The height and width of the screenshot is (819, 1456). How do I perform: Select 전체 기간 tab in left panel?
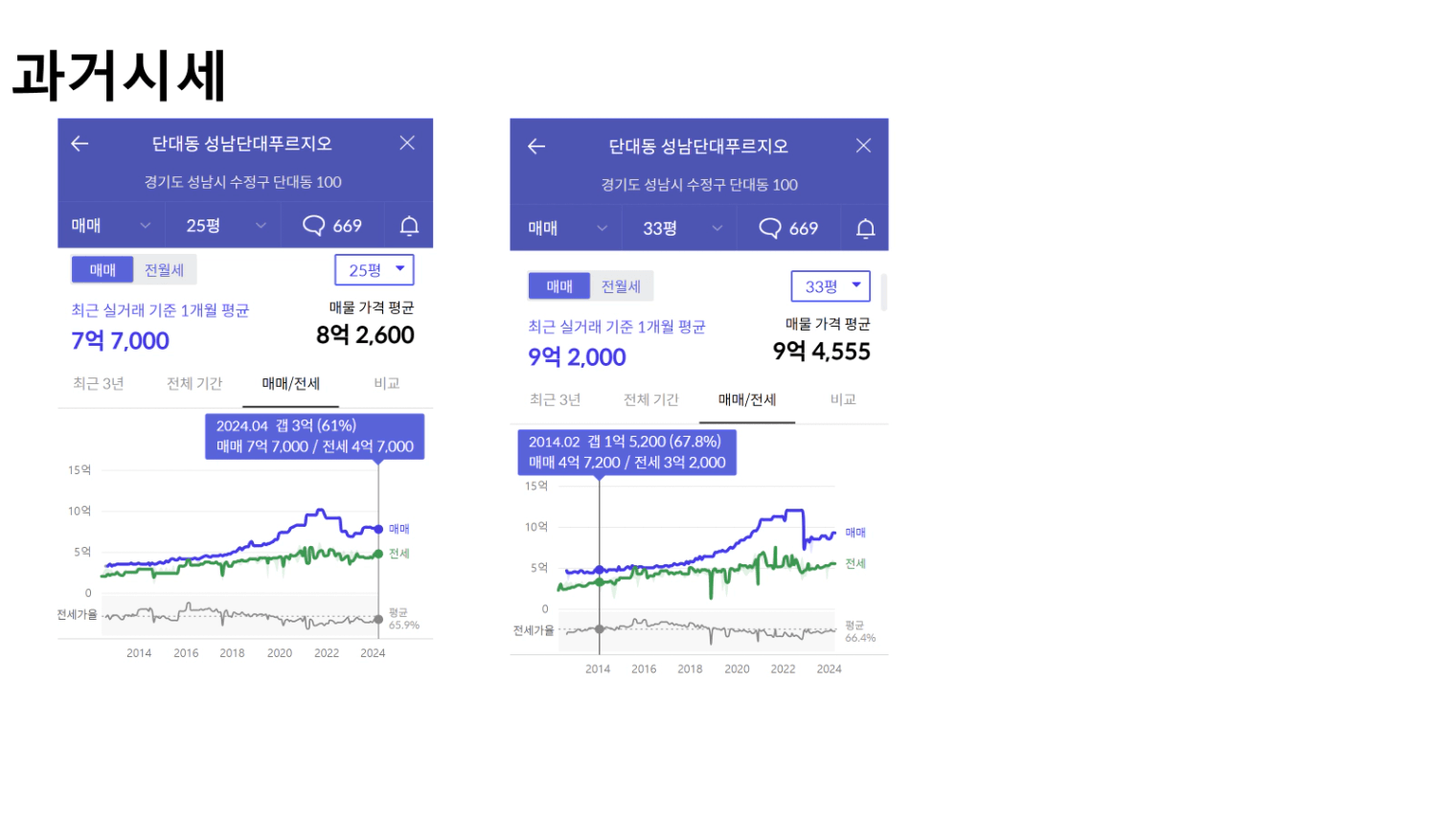pos(194,383)
